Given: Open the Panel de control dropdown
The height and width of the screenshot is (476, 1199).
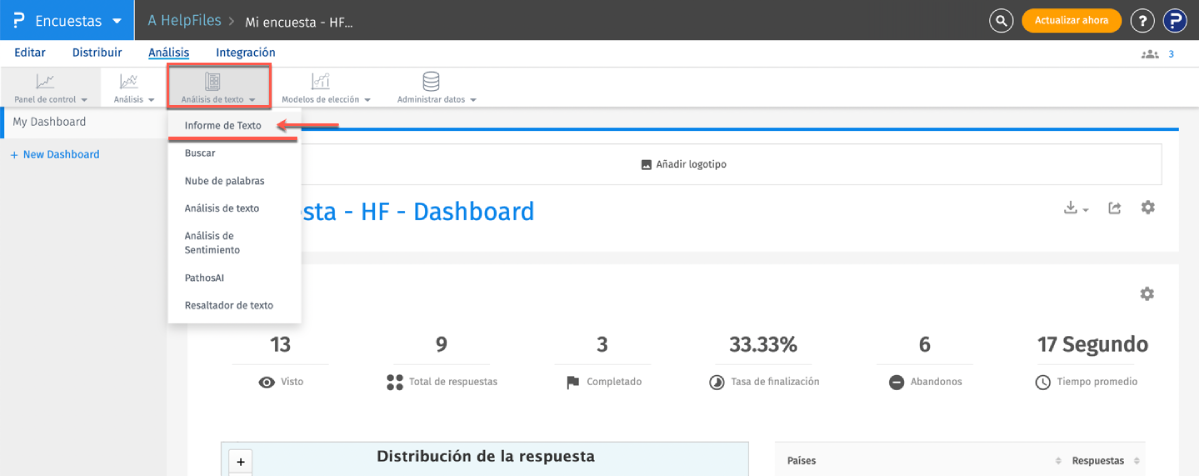Looking at the screenshot, I should point(51,87).
